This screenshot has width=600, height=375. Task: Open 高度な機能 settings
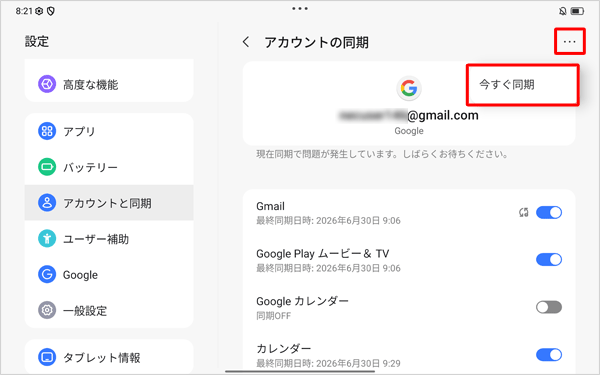pos(109,84)
